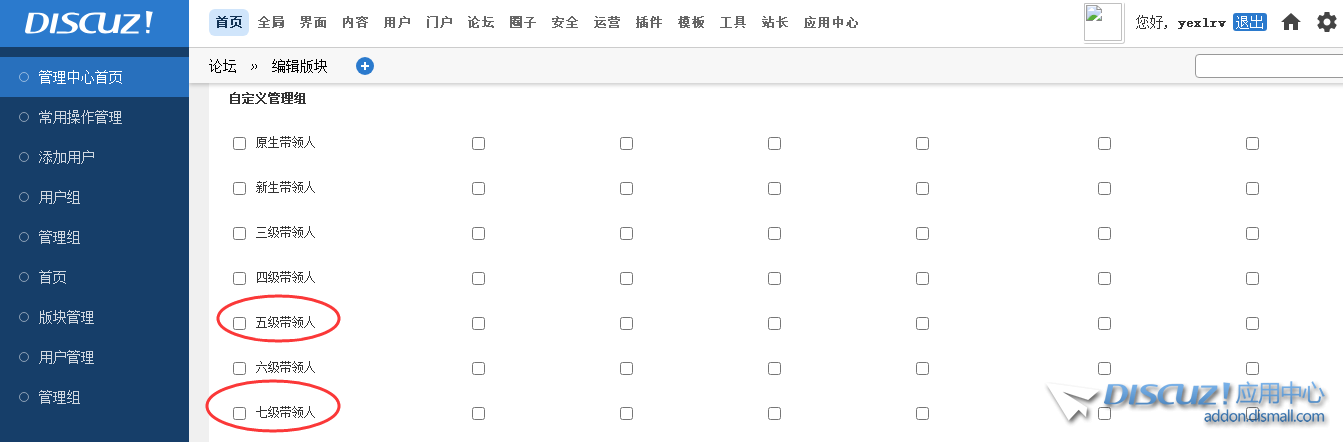This screenshot has width=1343, height=442.
Task: Open 常用操作管理 sidebar item
Action: pos(80,117)
